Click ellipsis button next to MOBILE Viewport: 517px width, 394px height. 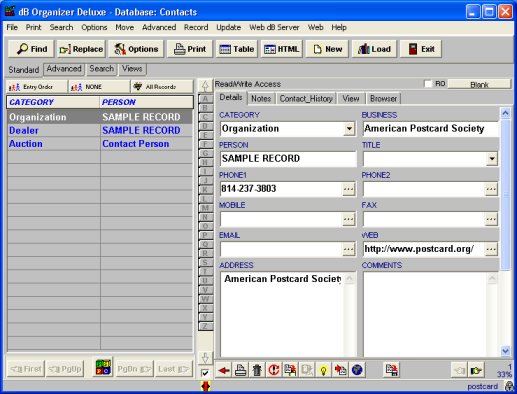click(x=348, y=219)
